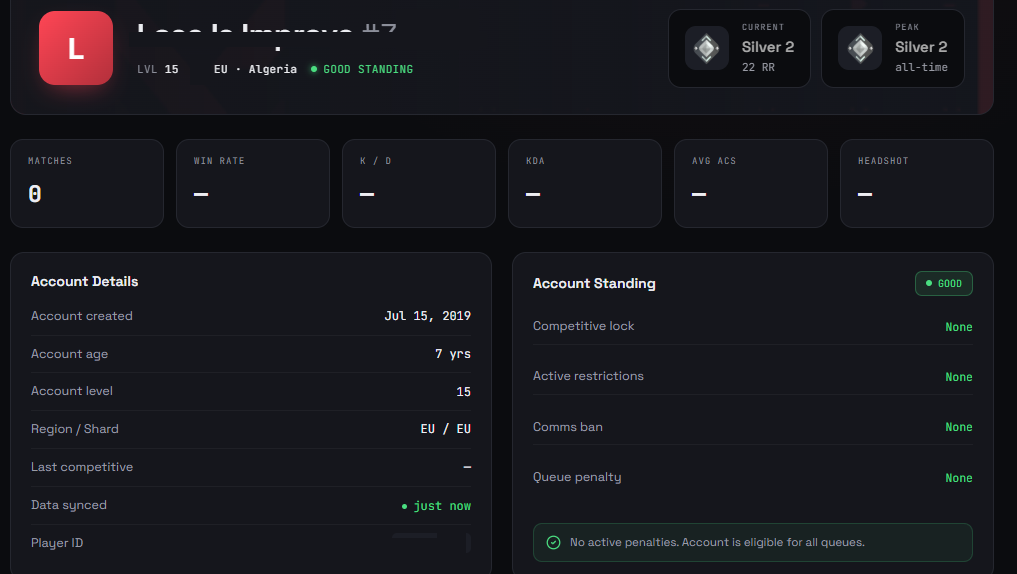Click the 'Competitive lock' label

pos(583,326)
